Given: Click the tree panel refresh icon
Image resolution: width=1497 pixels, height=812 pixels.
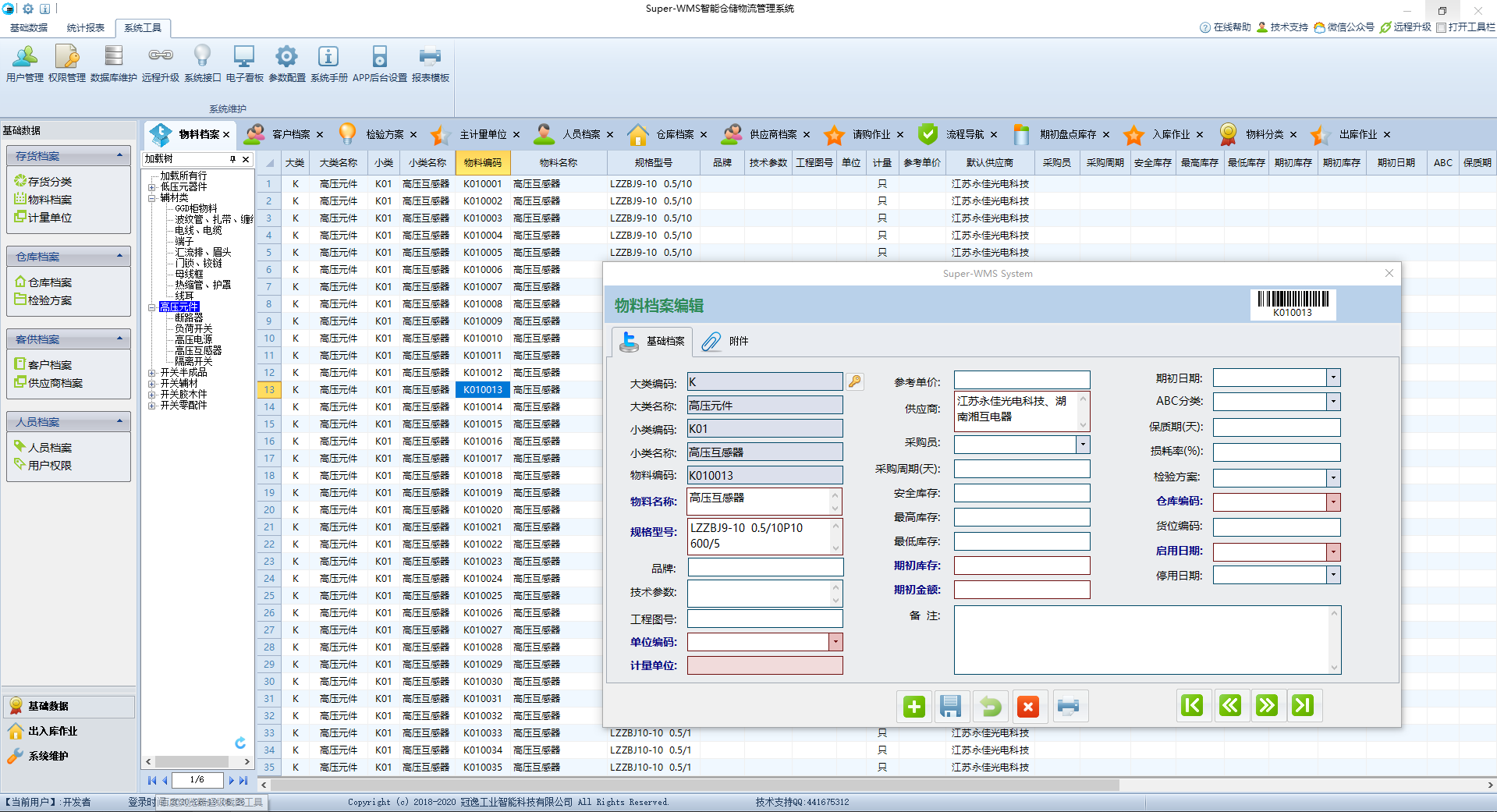Looking at the screenshot, I should point(240,743).
